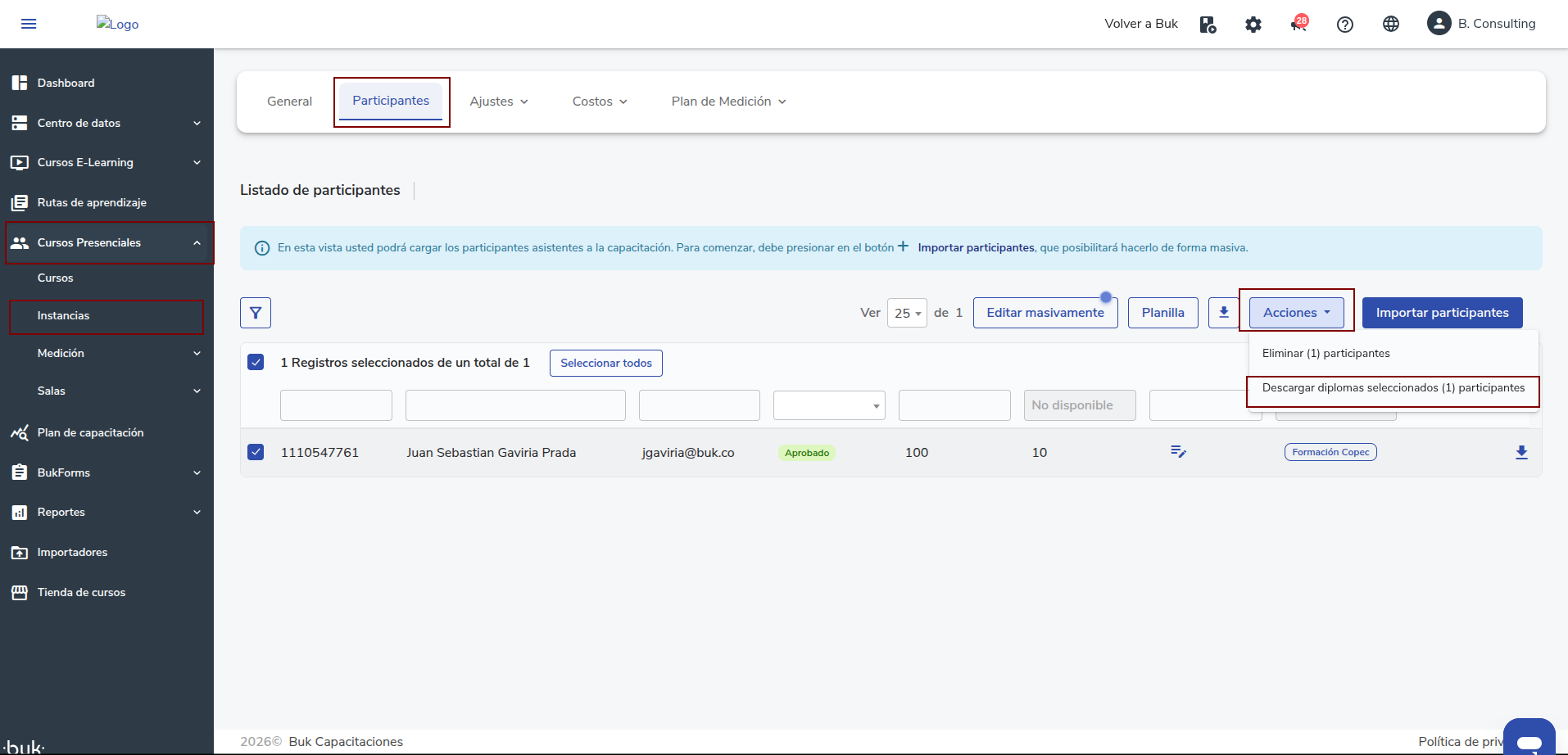The width and height of the screenshot is (1568, 755).
Task: Open the Acciones dropdown button
Action: (1296, 313)
